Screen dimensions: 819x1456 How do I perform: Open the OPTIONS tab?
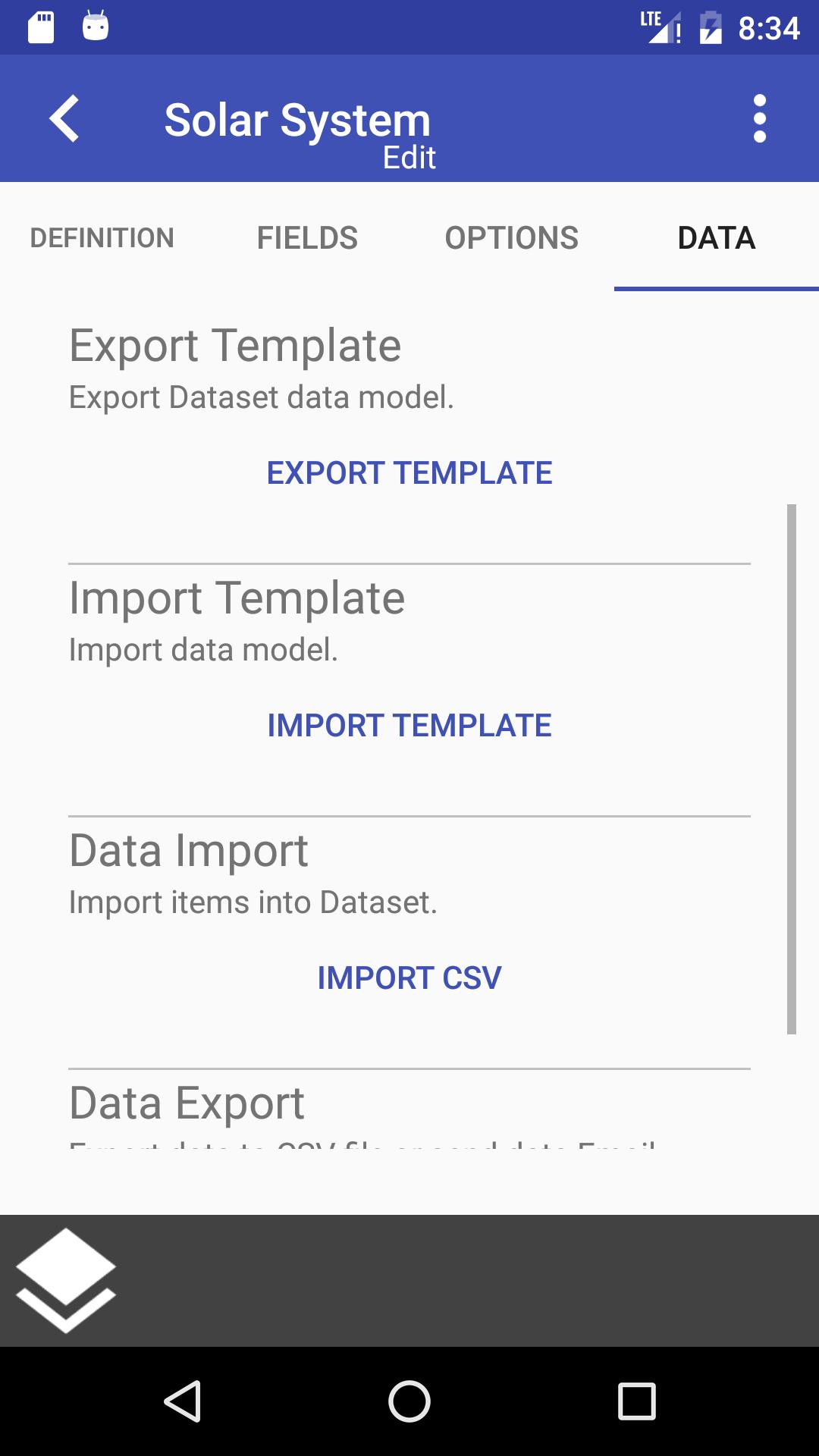point(512,237)
